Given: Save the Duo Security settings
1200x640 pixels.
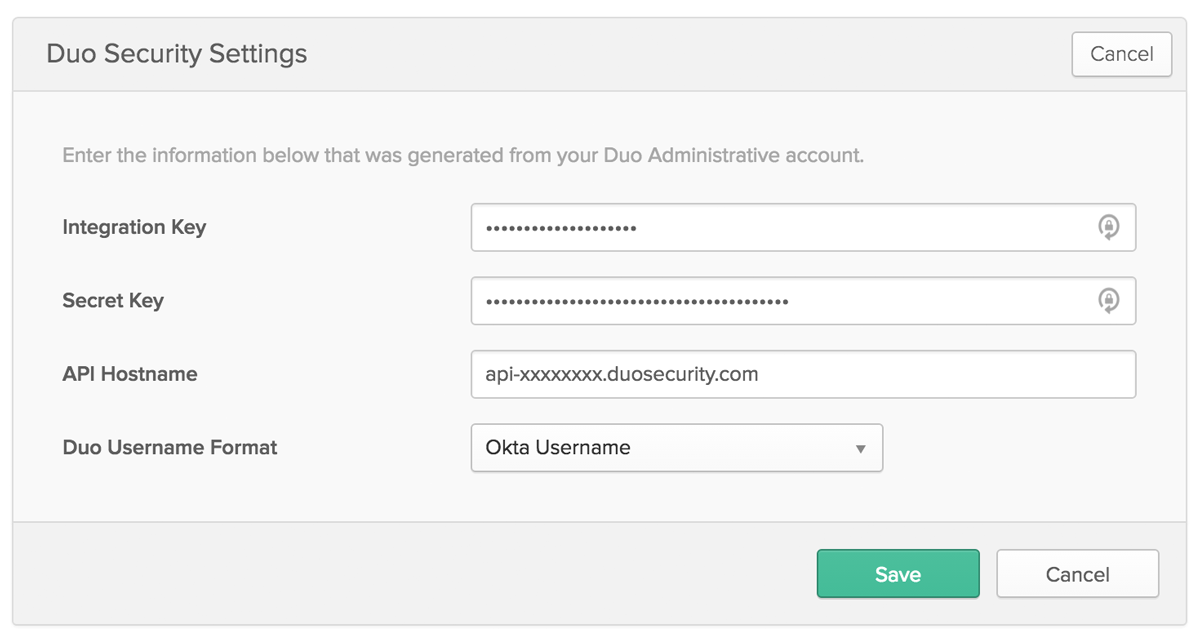Looking at the screenshot, I should [x=897, y=573].
